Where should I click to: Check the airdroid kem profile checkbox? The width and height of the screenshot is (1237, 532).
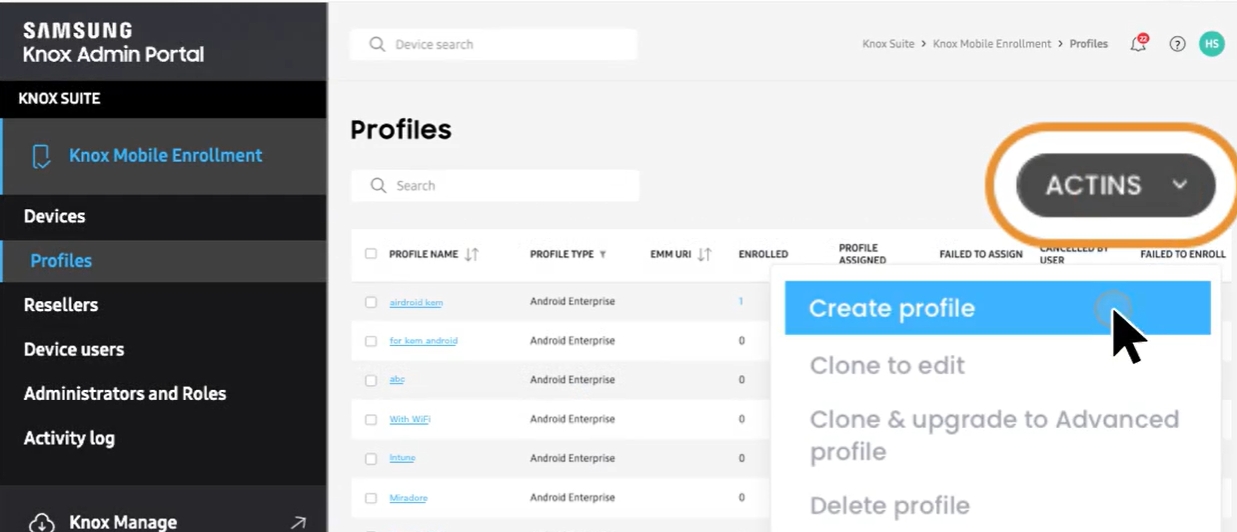point(371,302)
